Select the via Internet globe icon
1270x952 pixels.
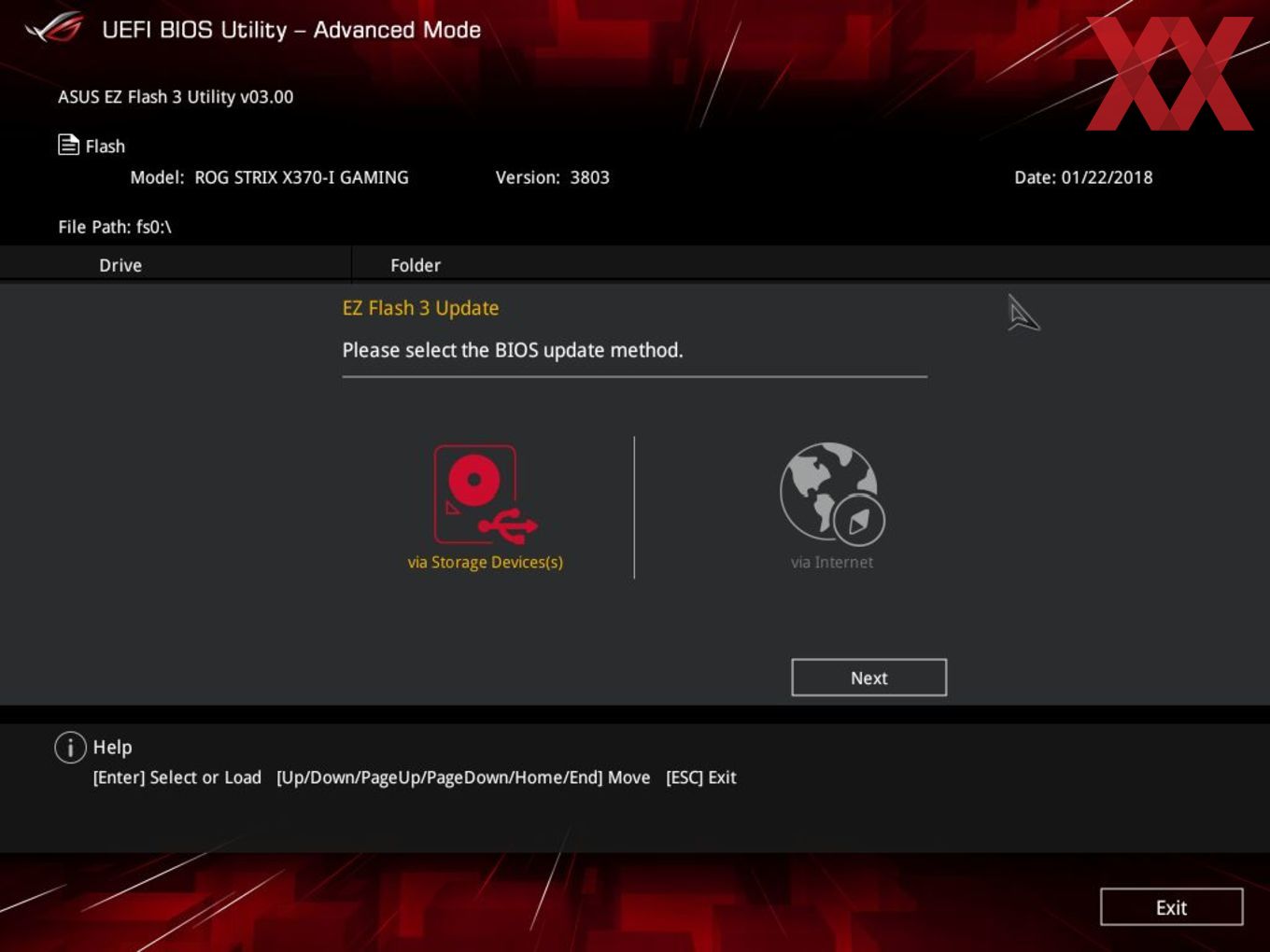tap(832, 494)
